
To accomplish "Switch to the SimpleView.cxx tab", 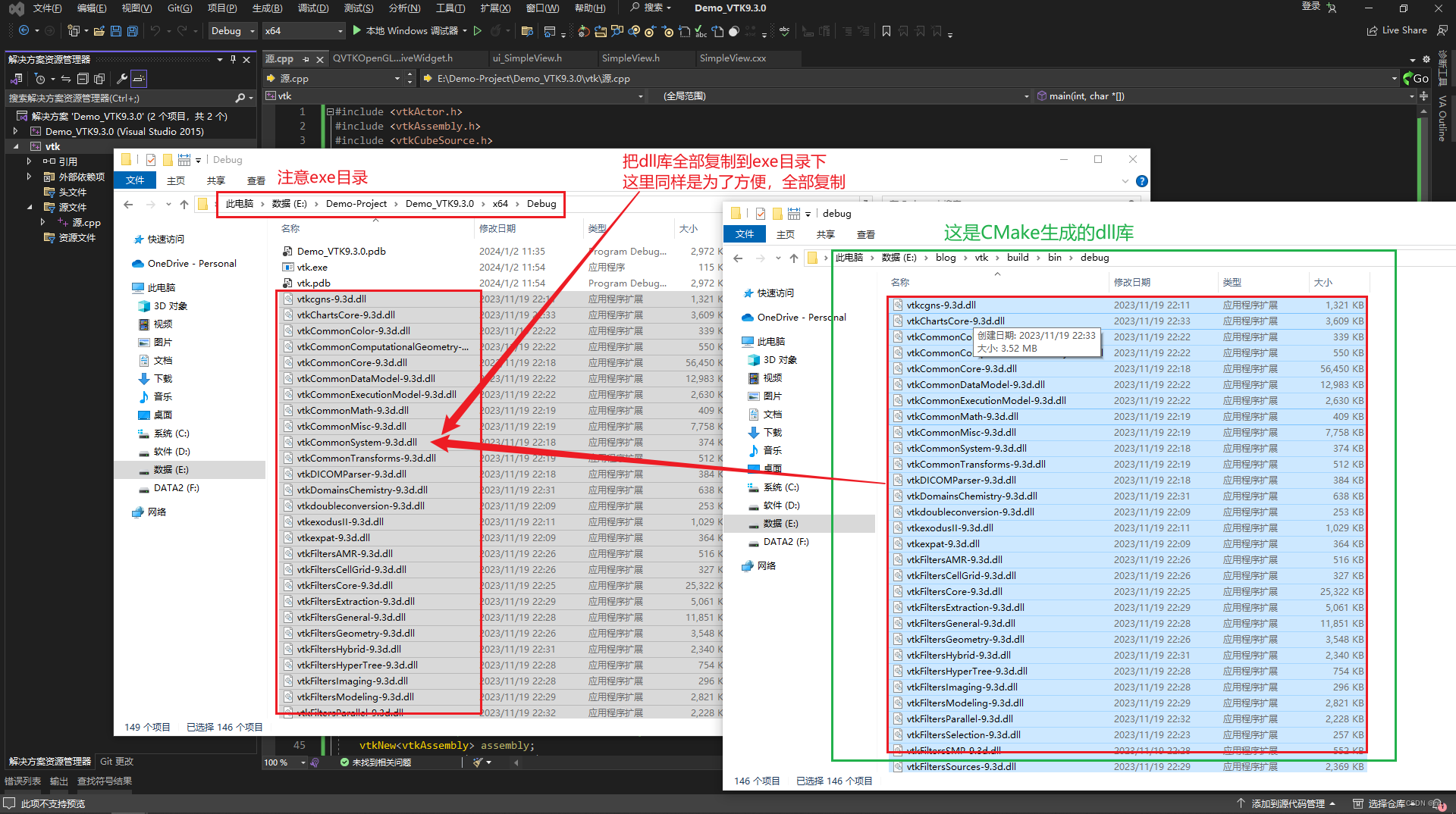I will click(x=731, y=58).
